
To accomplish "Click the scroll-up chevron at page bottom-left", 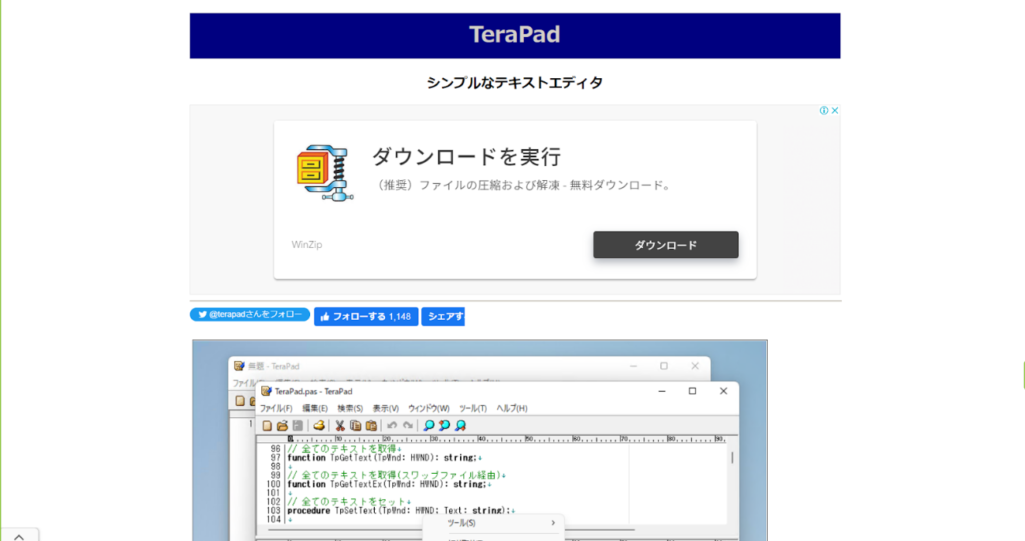I will coord(19,536).
